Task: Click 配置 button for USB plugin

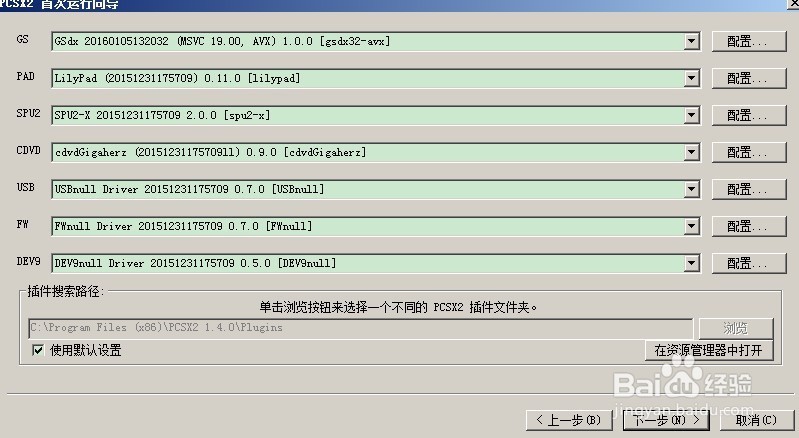Action: pos(749,189)
